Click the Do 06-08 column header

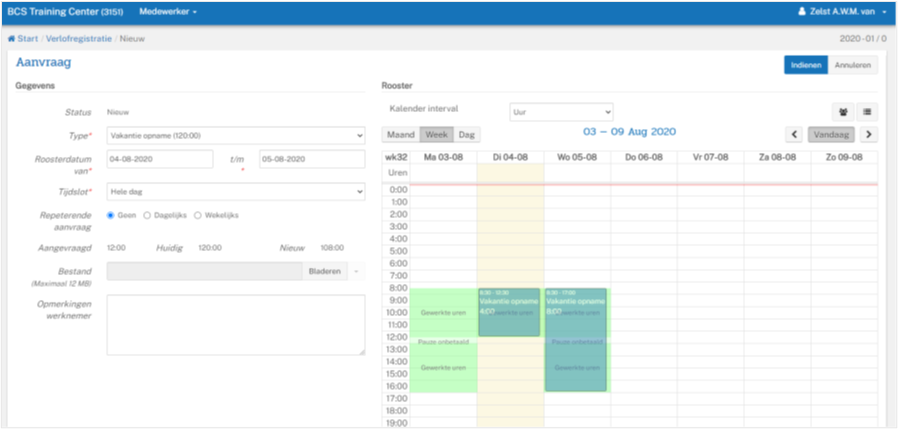pos(644,157)
